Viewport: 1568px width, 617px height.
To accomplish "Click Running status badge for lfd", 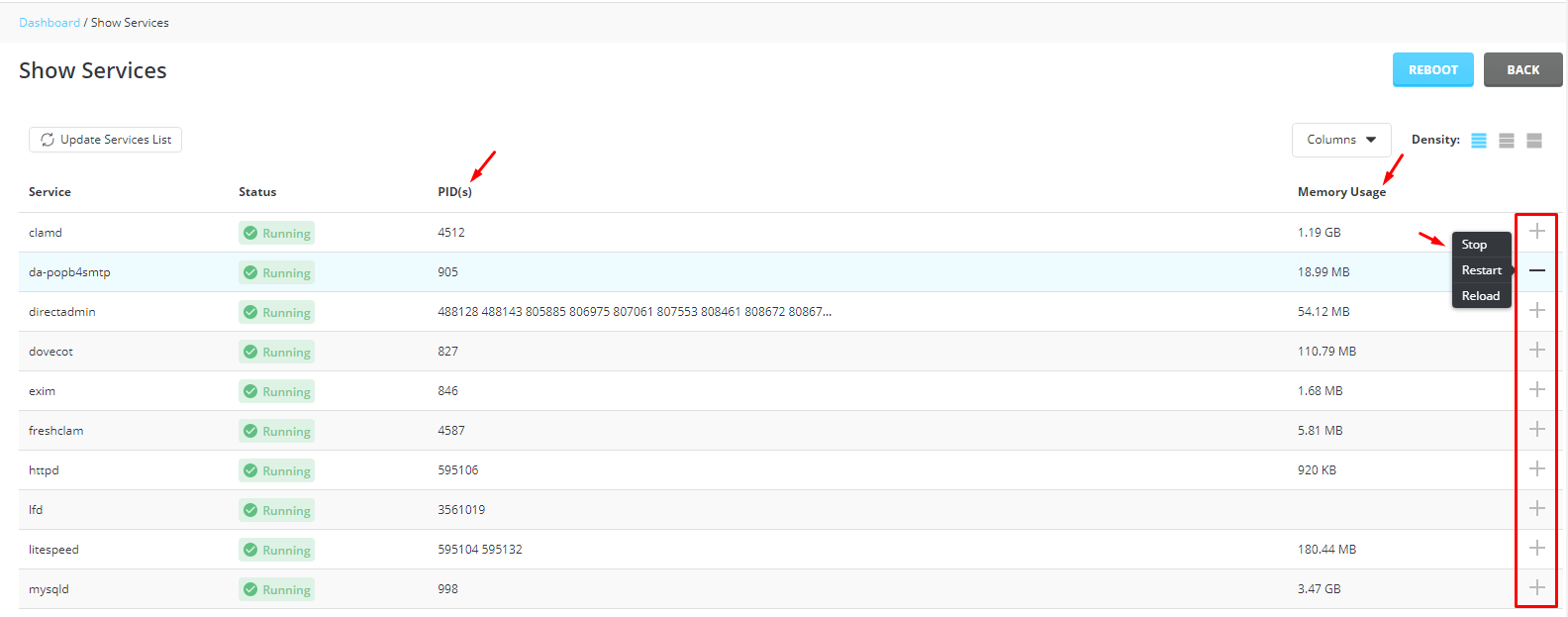I will 276,510.
